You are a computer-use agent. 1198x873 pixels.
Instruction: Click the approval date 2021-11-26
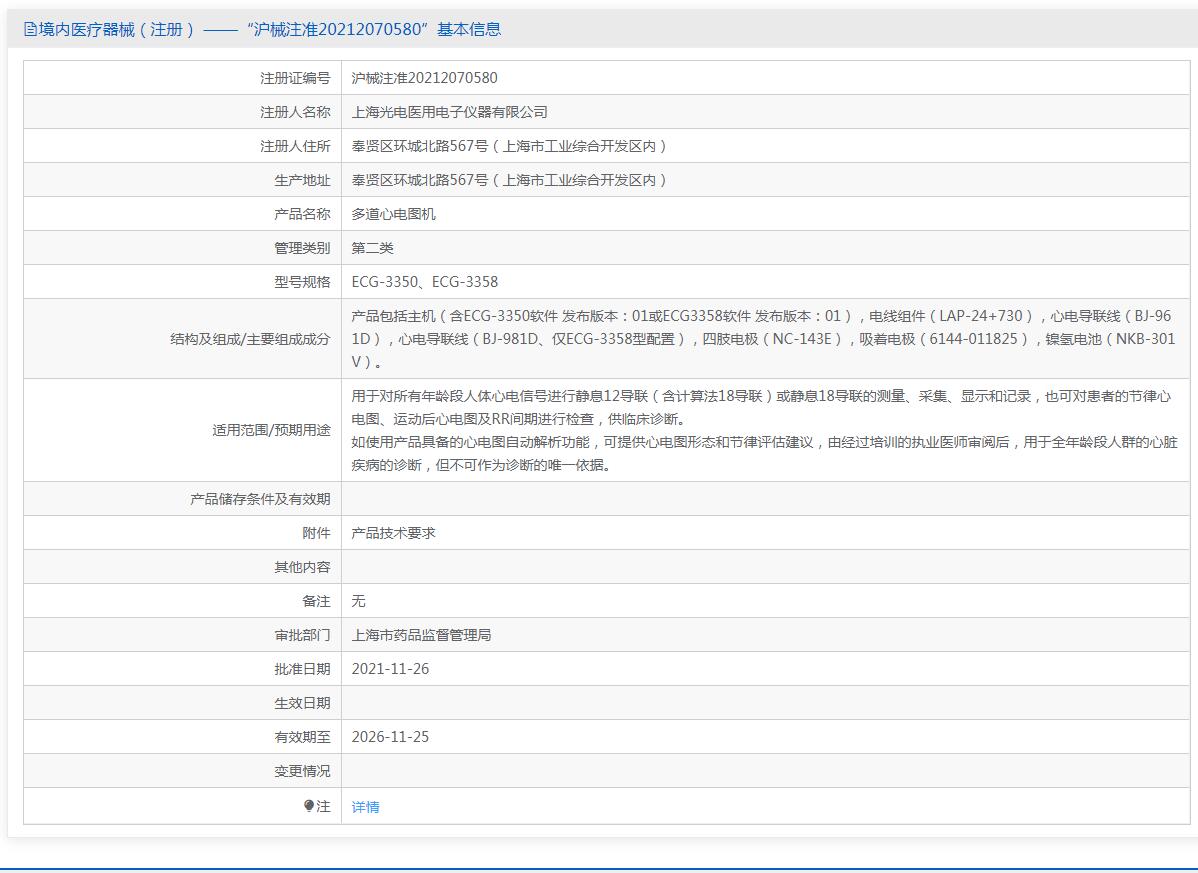[x=390, y=669]
